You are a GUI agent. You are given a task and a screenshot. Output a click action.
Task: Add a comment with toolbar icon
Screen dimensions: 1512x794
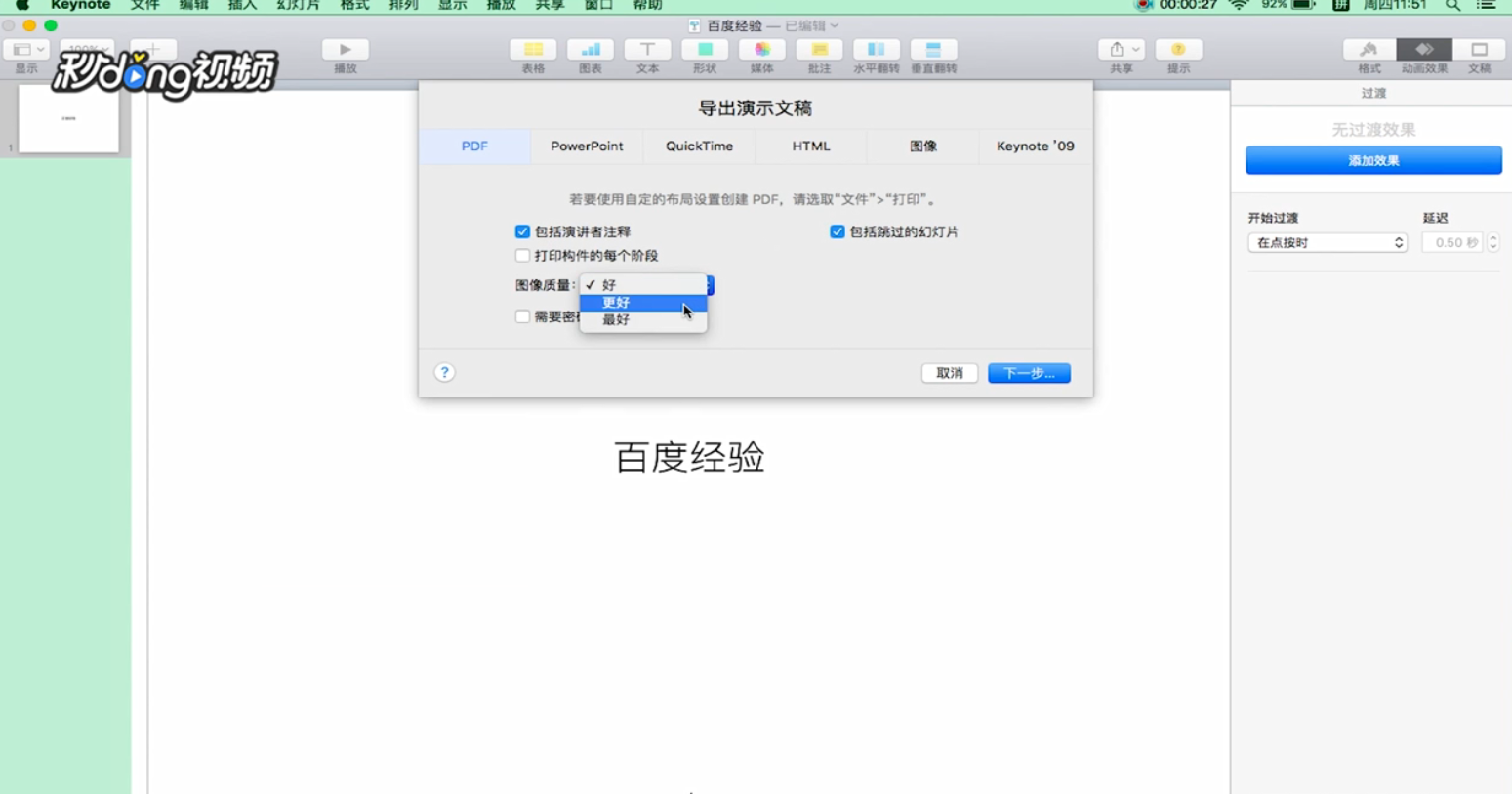819,50
